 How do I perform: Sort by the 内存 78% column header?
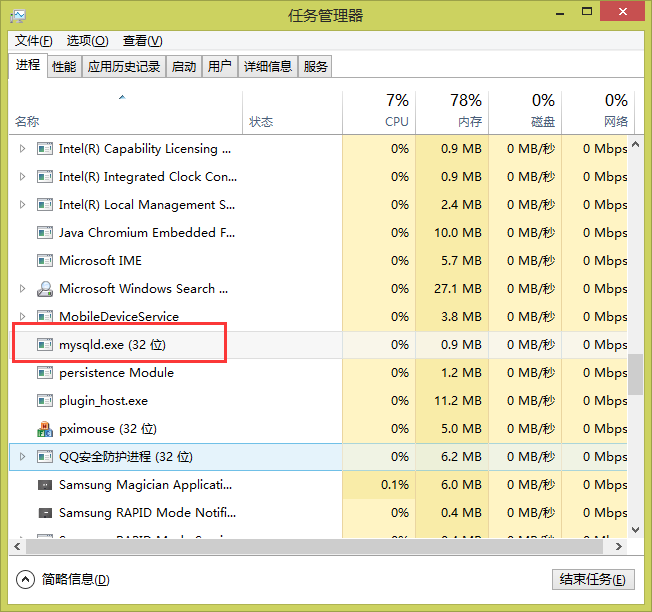tap(452, 112)
